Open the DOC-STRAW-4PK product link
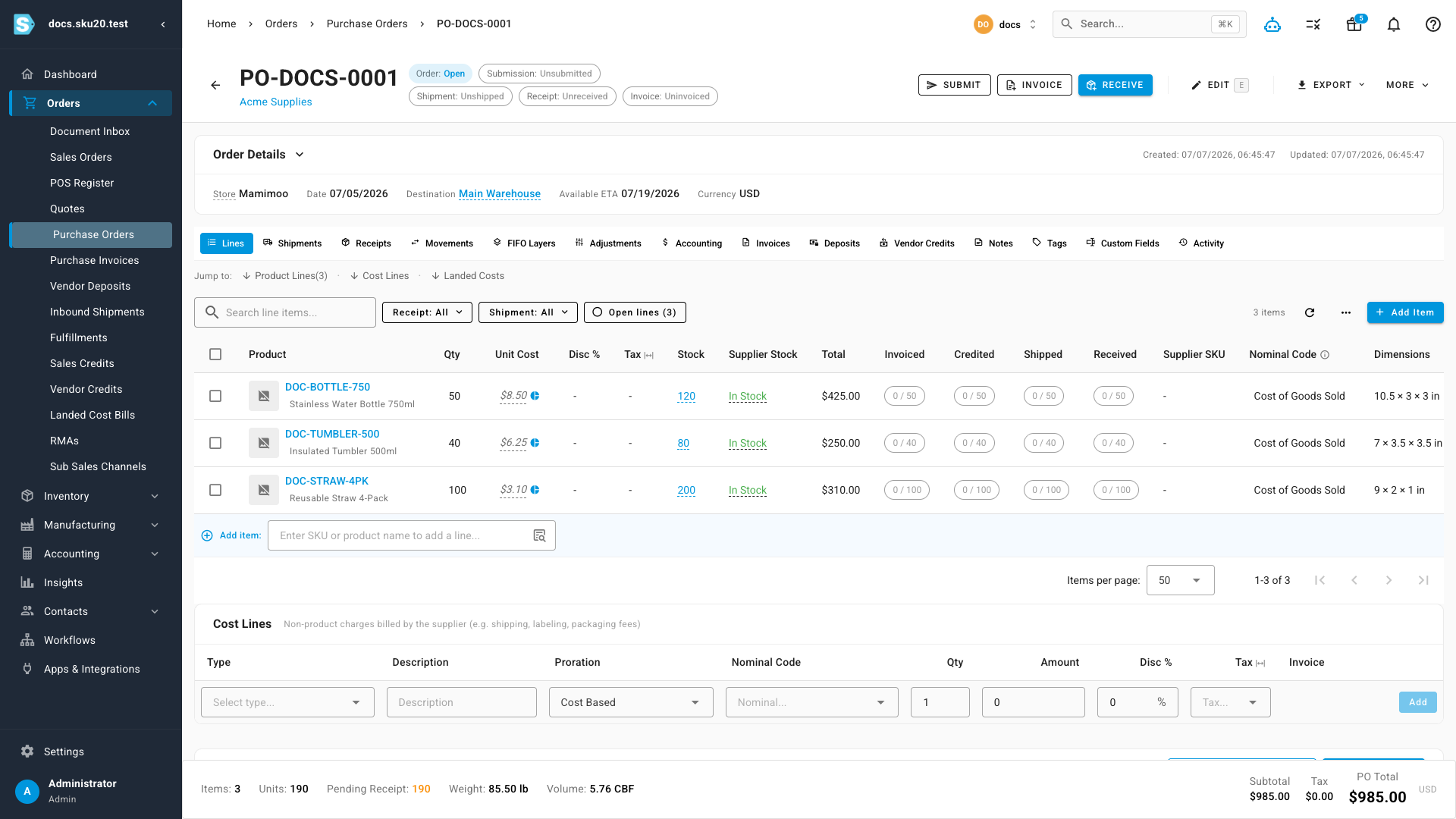The width and height of the screenshot is (1456, 819). tap(327, 481)
